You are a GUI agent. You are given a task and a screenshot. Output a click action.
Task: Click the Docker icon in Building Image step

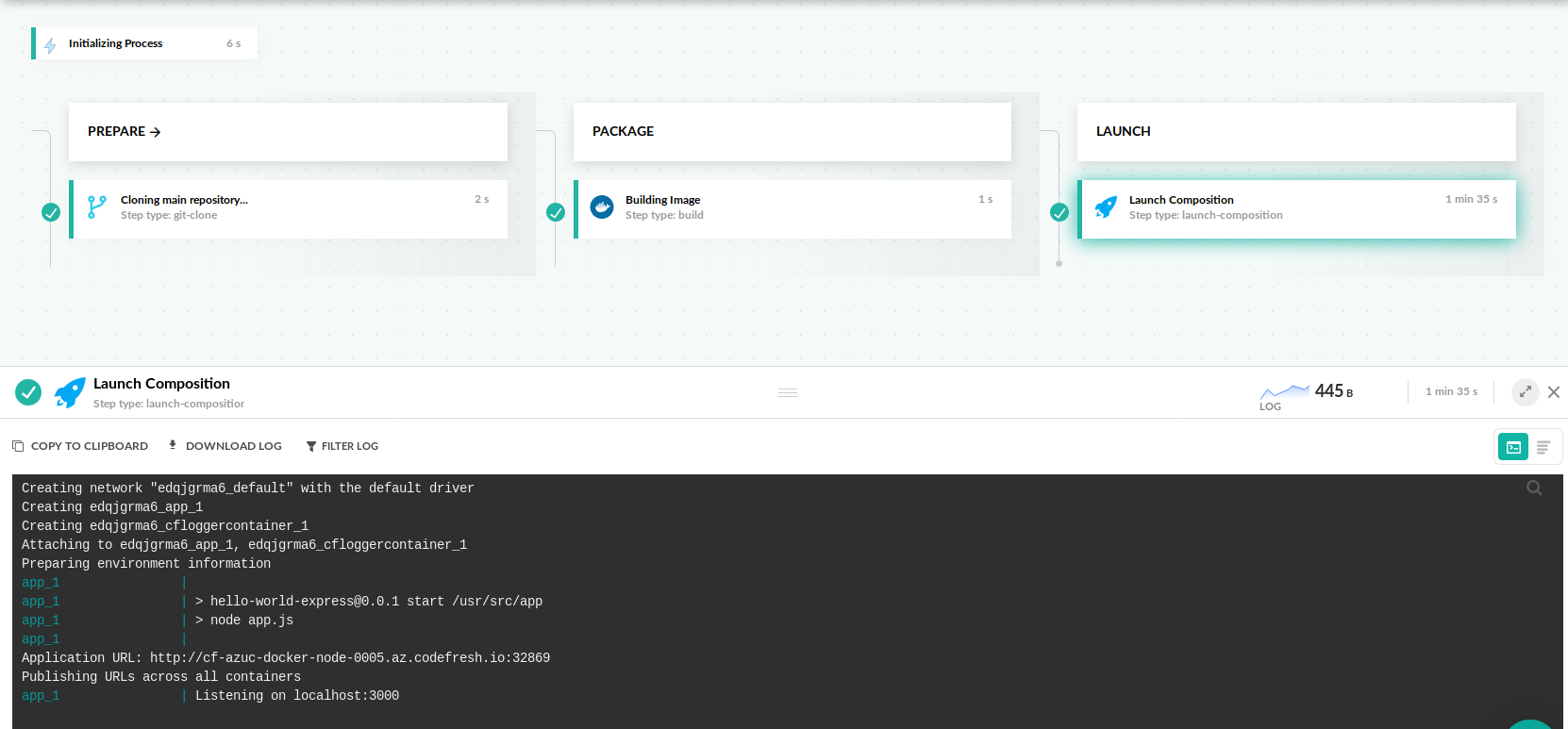(602, 207)
